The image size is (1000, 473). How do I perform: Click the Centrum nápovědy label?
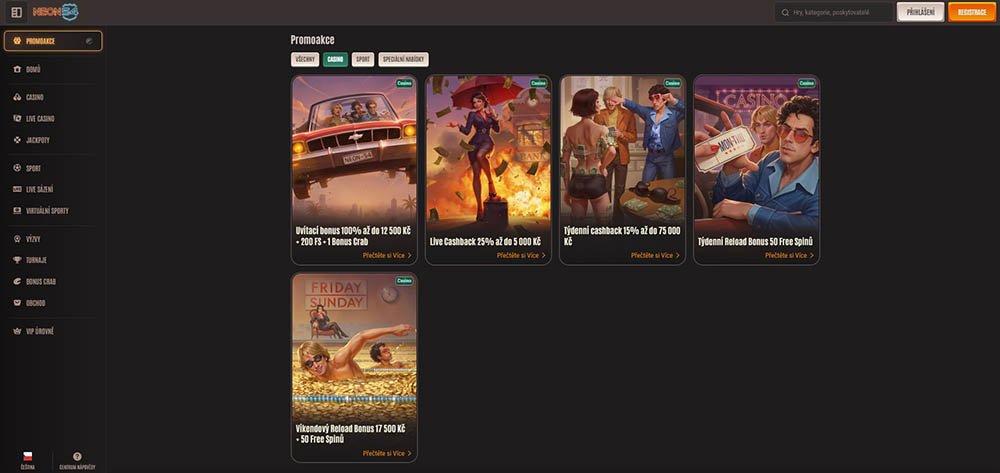click(77, 467)
